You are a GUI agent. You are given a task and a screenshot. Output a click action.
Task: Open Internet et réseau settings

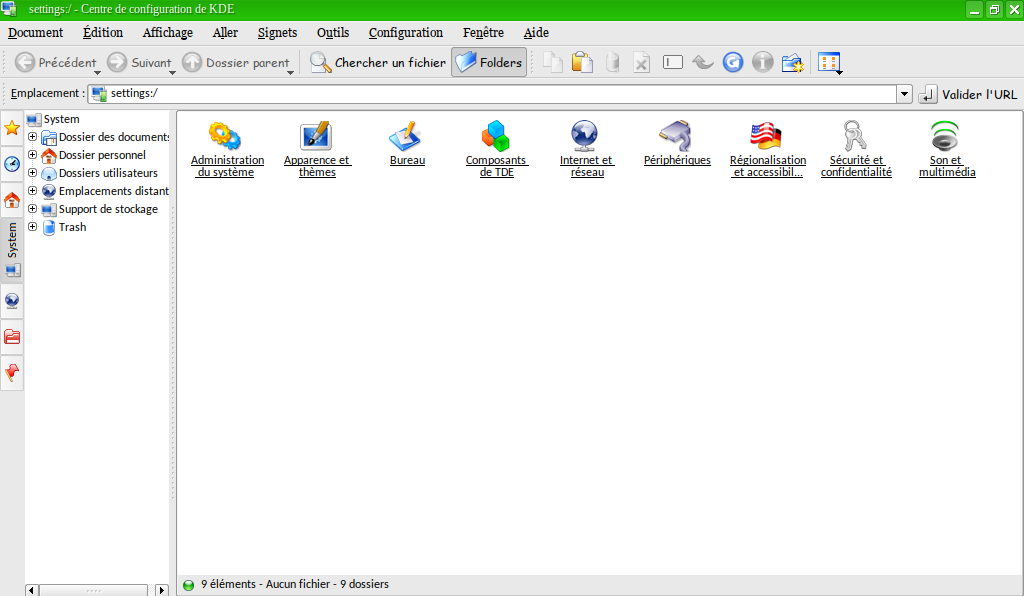586,149
